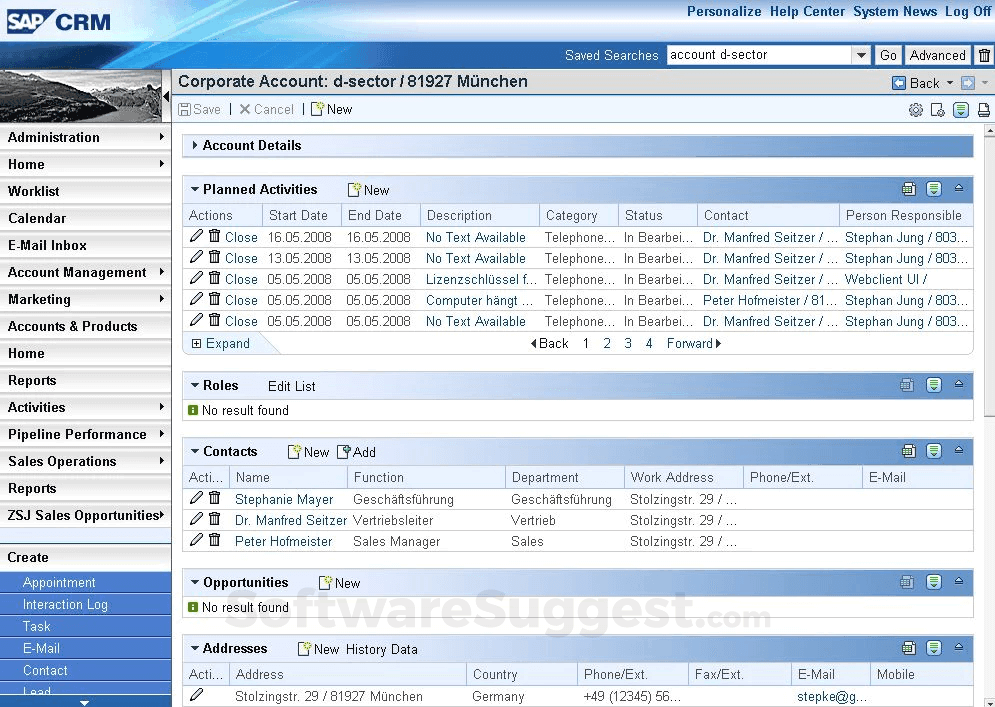This screenshot has height=707, width=995.
Task: Delete contact Peter Hofmeister trash icon
Action: coord(214,540)
